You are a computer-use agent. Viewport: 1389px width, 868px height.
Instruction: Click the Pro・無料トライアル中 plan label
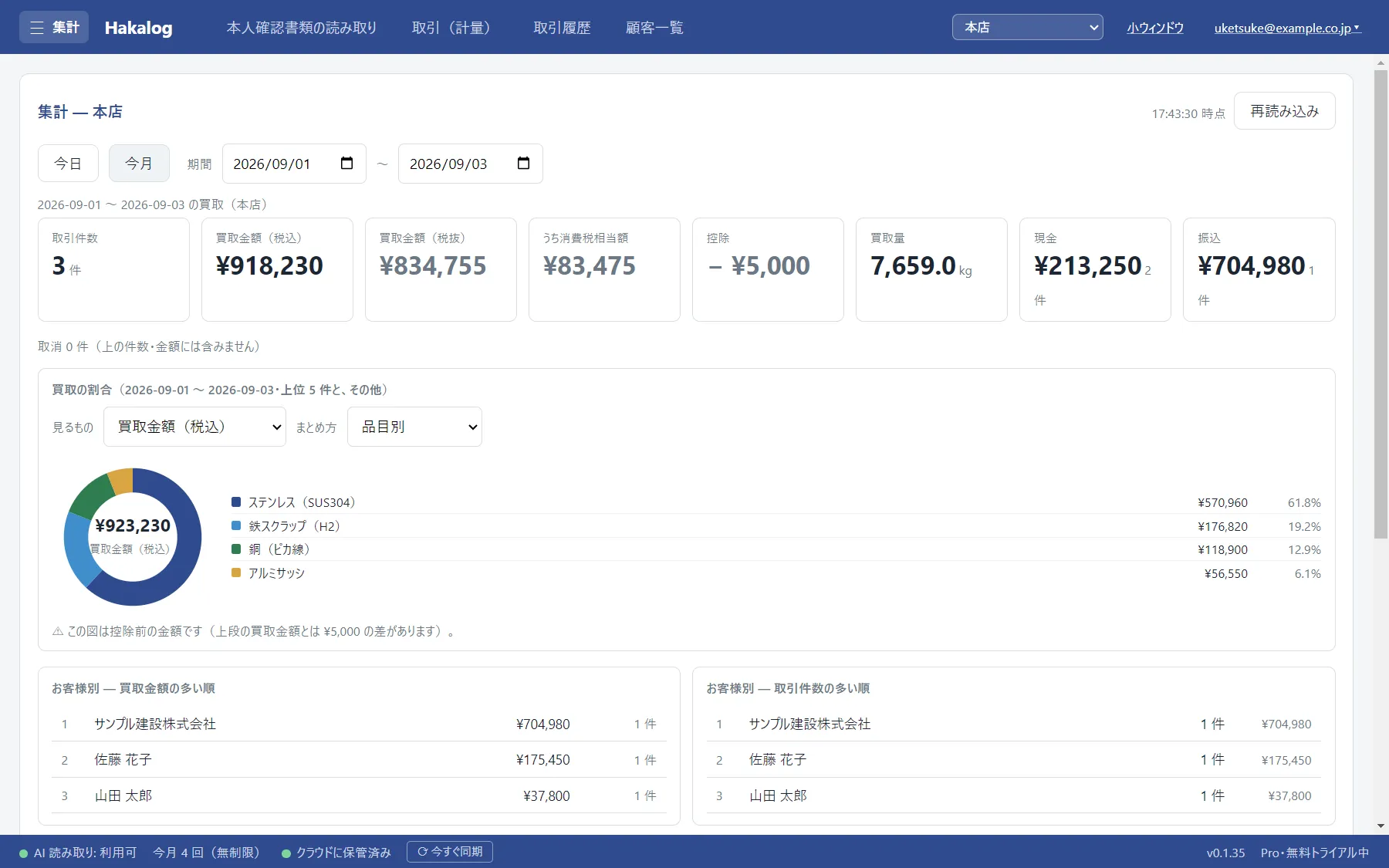point(1315,853)
